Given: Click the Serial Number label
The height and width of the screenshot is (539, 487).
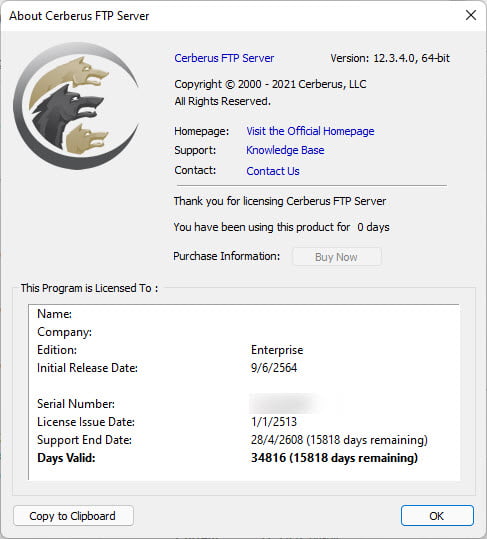Looking at the screenshot, I should tap(76, 404).
